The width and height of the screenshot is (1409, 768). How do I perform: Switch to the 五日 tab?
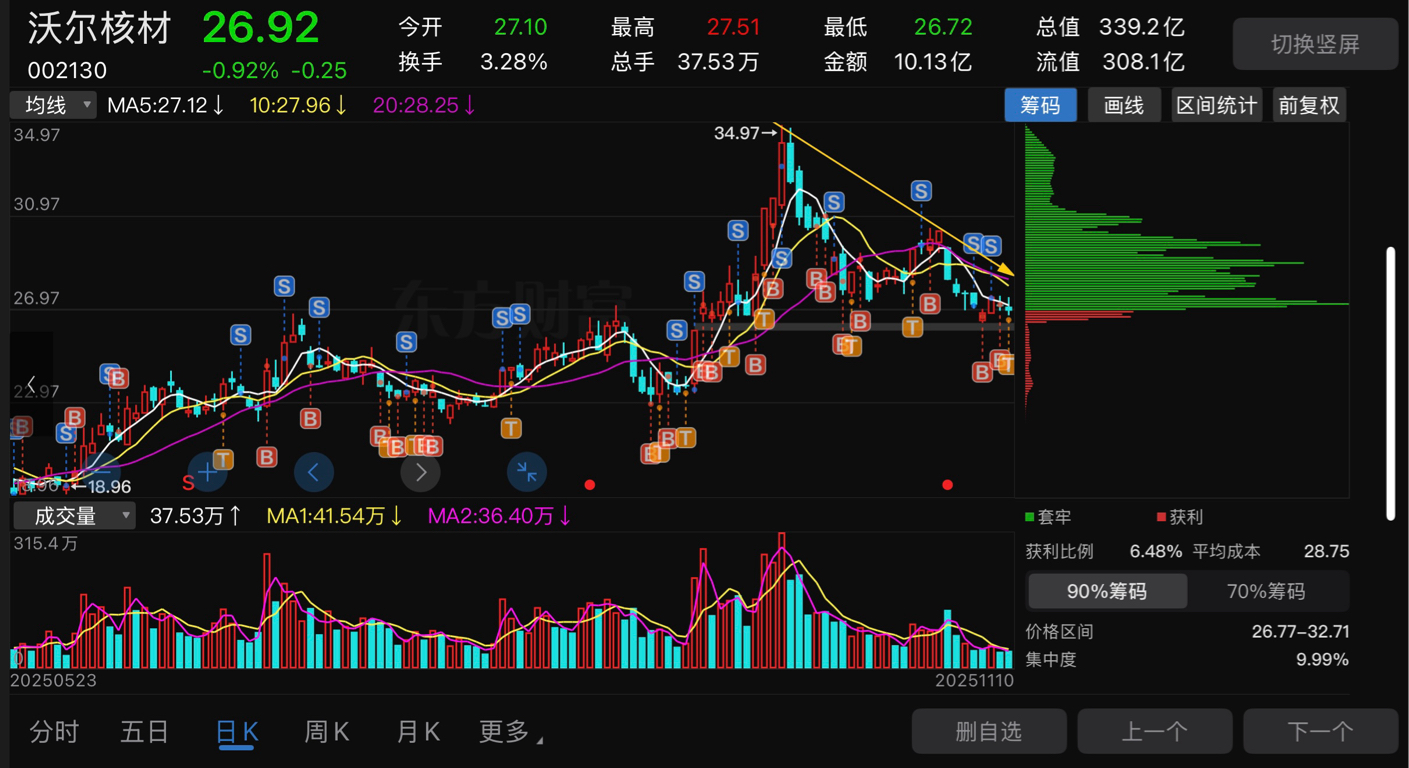point(145,732)
